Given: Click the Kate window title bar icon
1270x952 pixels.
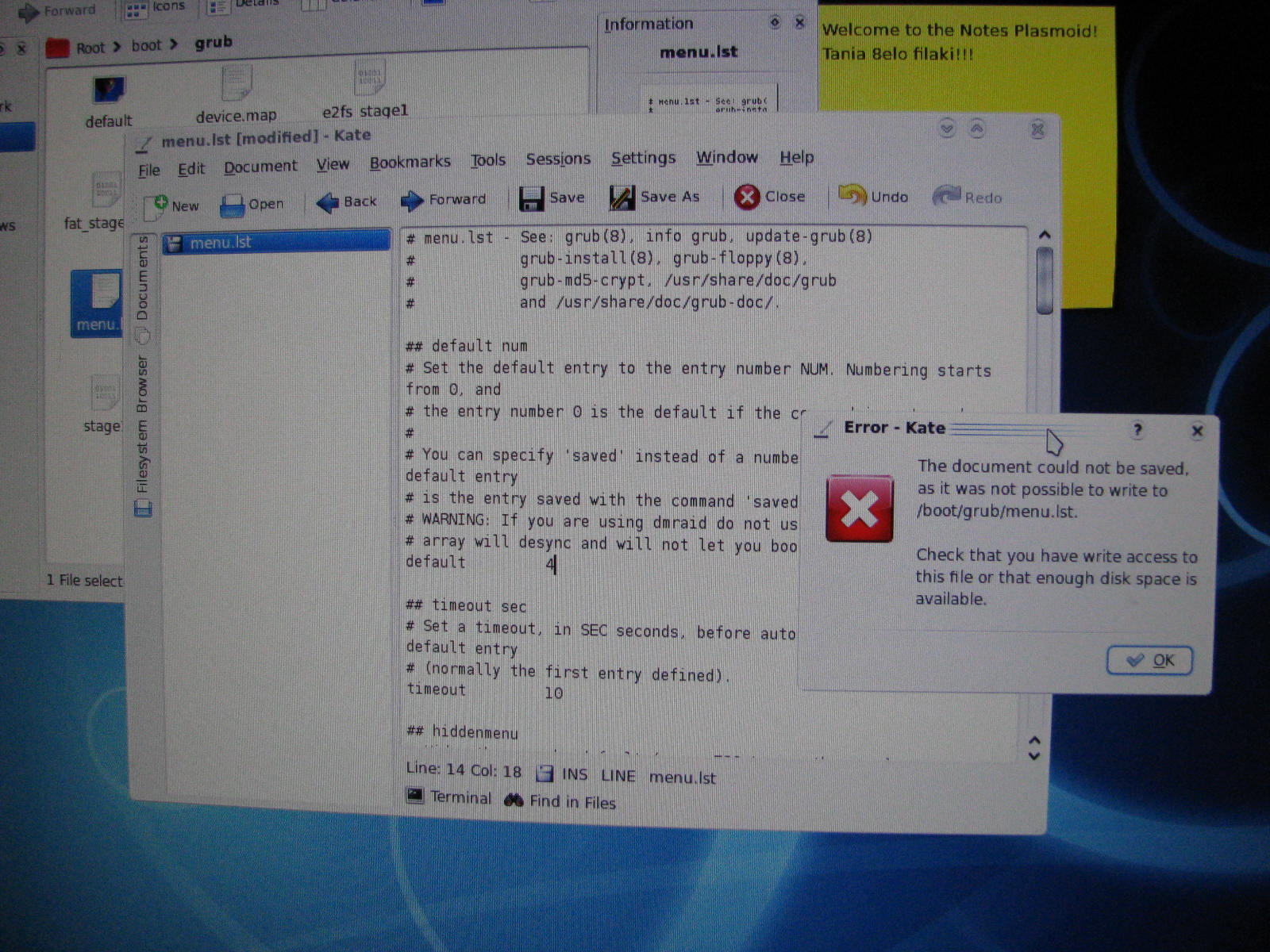Looking at the screenshot, I should (144, 144).
